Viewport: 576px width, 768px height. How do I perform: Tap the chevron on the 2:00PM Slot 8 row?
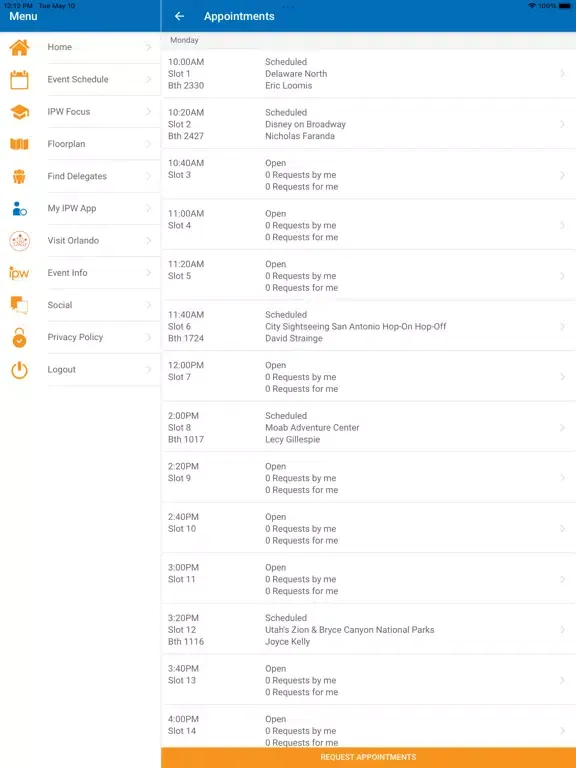562,428
